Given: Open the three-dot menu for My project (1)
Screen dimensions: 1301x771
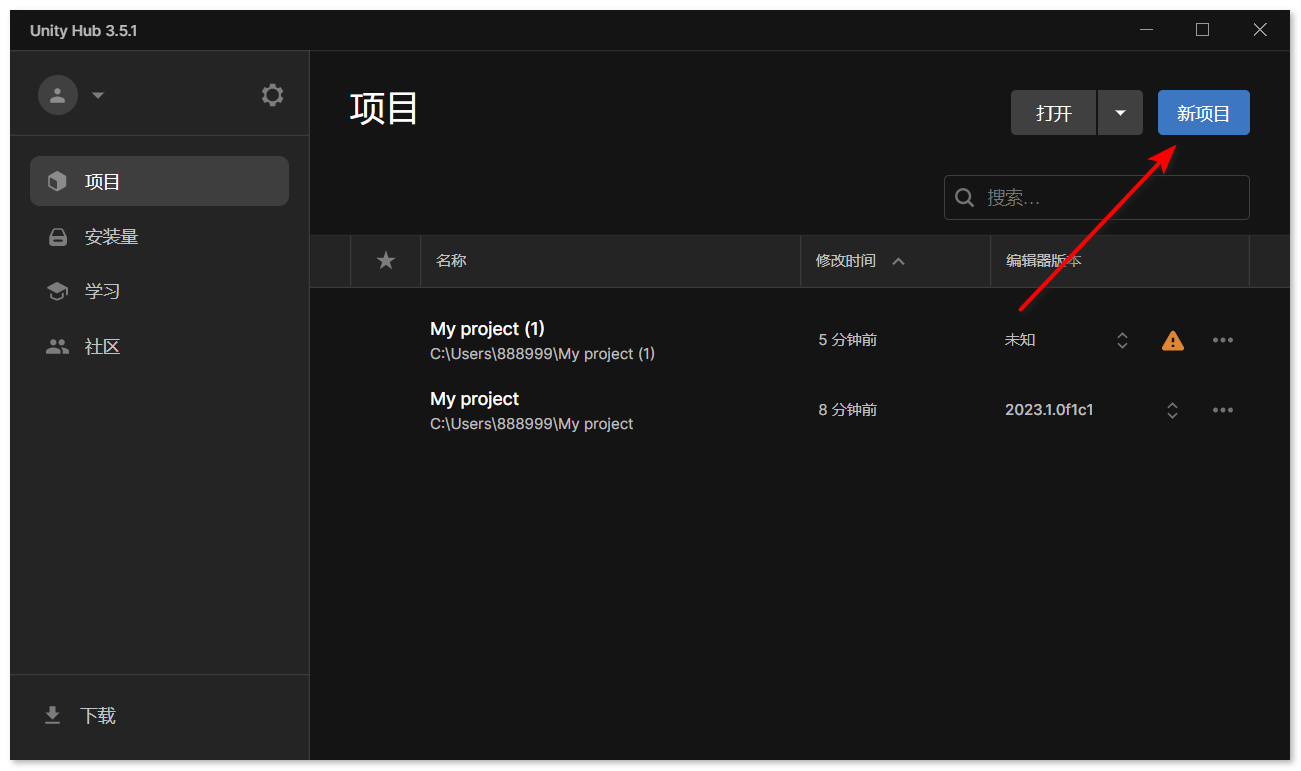Looking at the screenshot, I should tap(1223, 340).
